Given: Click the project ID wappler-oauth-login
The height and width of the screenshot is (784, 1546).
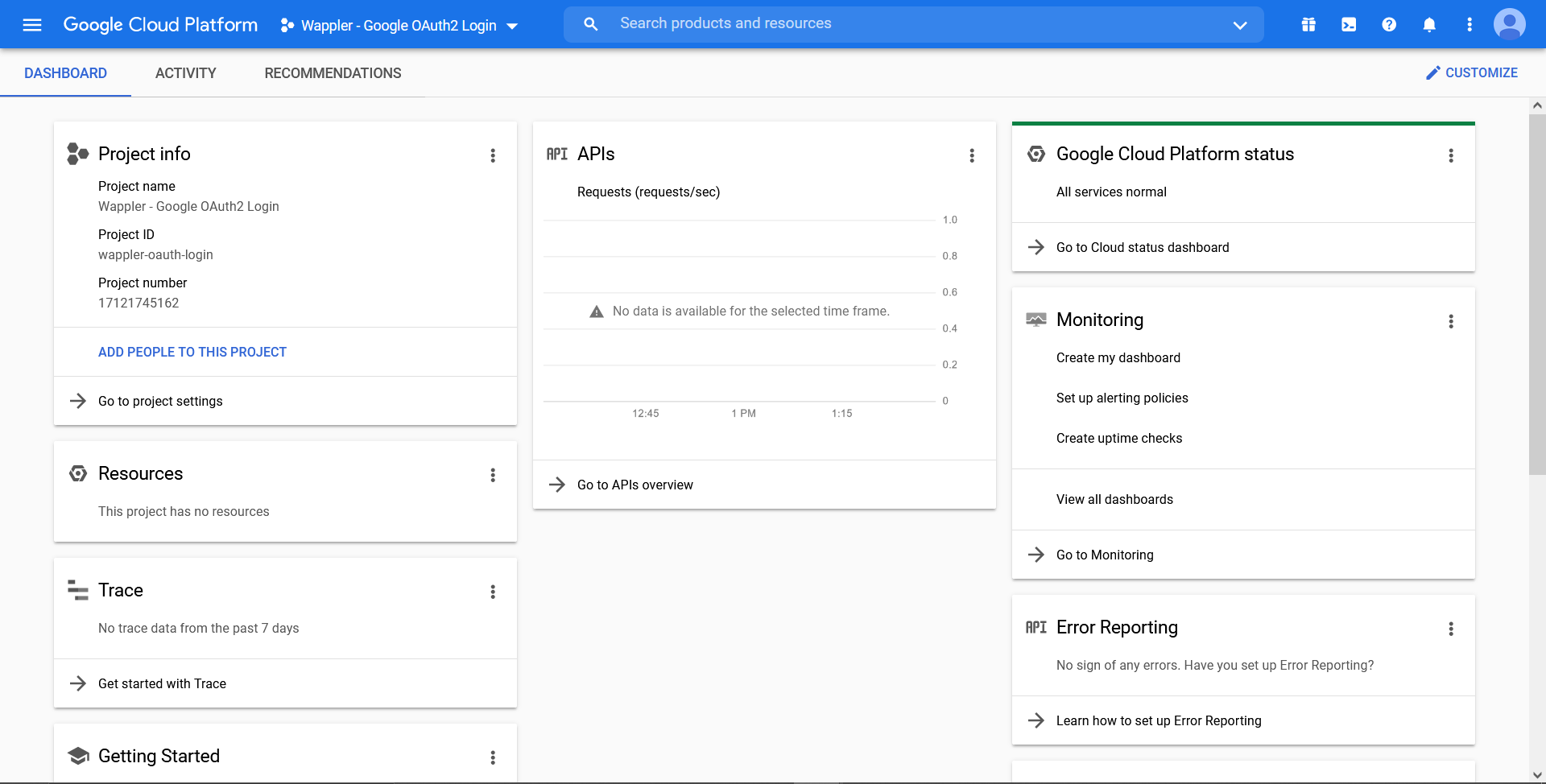Looking at the screenshot, I should pos(155,254).
